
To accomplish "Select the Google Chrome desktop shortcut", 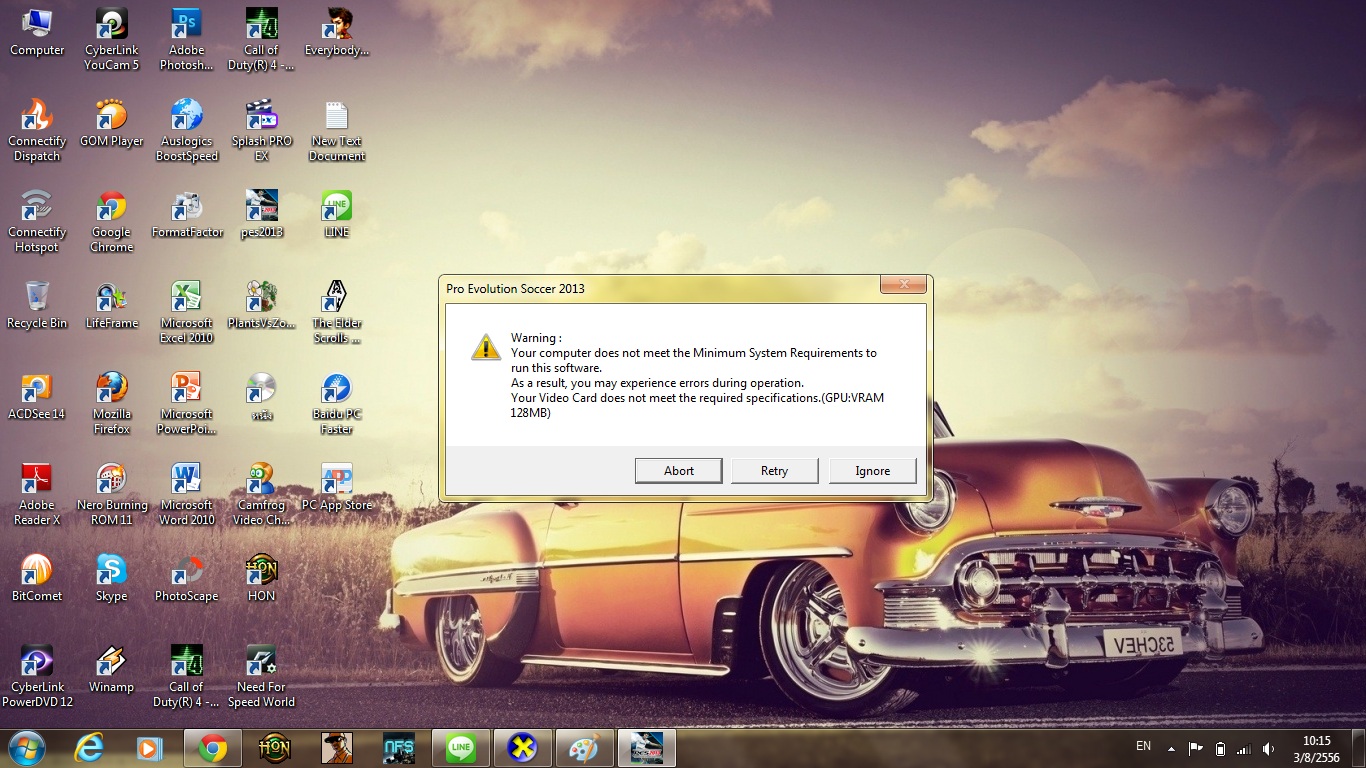I will [x=112, y=222].
